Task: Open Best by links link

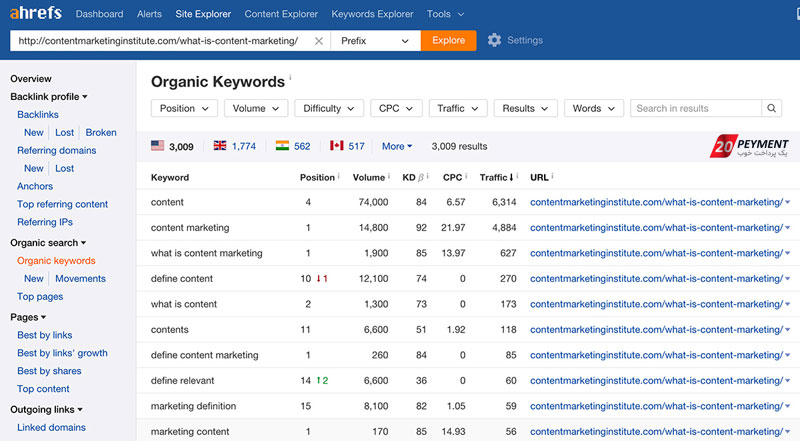Action: [44, 335]
